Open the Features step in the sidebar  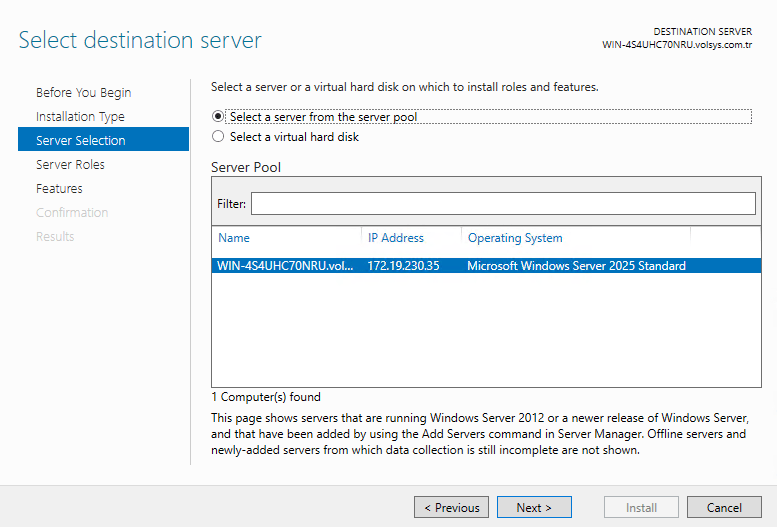point(59,189)
